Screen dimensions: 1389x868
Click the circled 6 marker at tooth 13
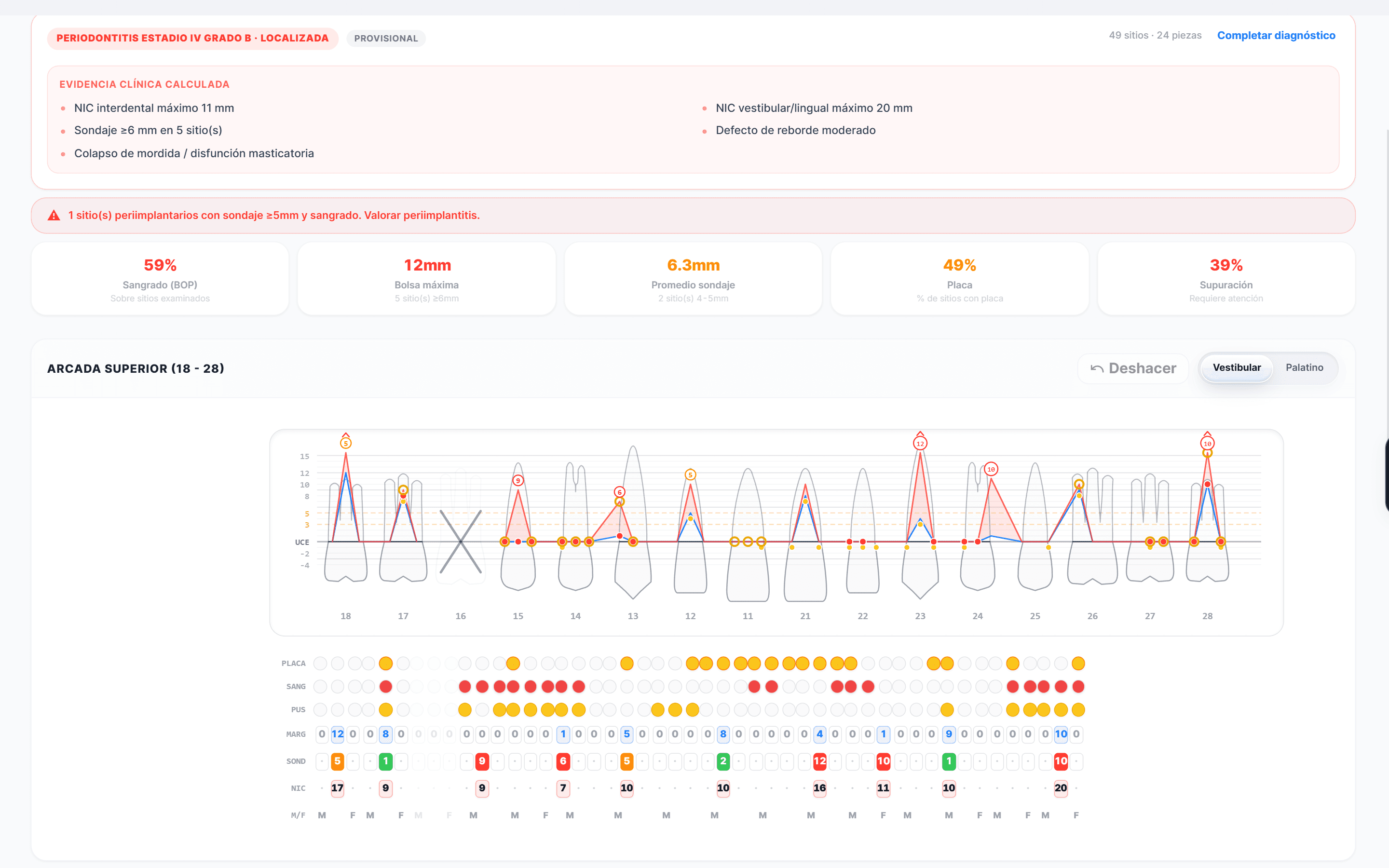point(619,492)
